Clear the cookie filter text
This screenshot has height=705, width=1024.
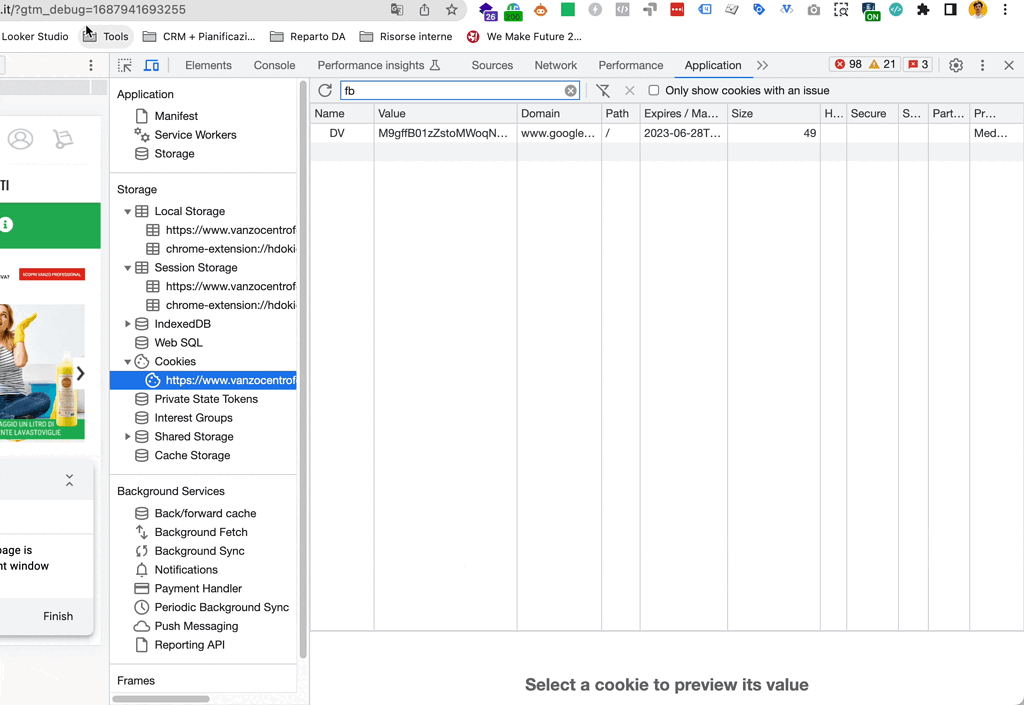pos(570,90)
